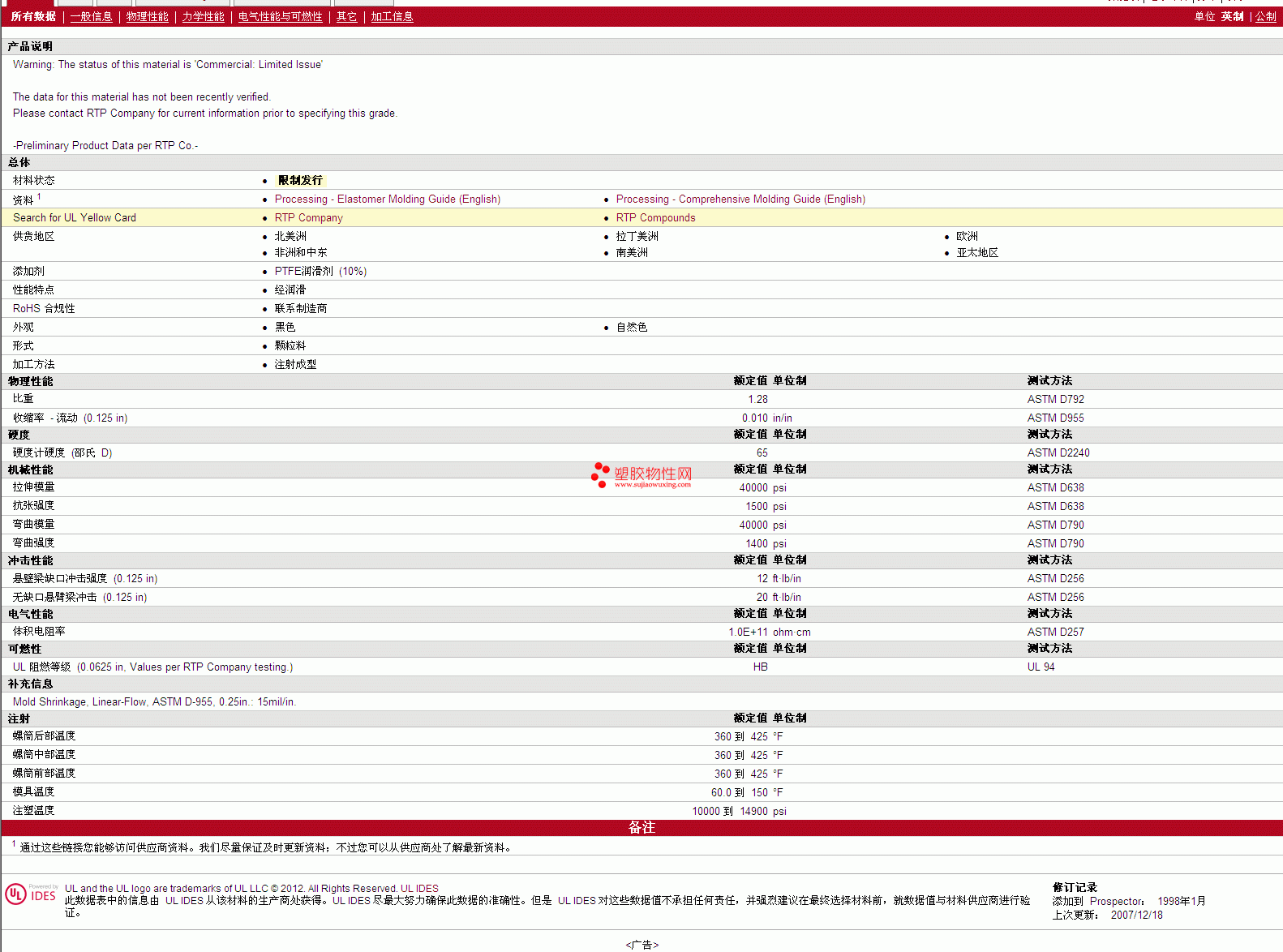Click the 亚太地区 region entry
The height and width of the screenshot is (952, 1283).
[x=977, y=252]
